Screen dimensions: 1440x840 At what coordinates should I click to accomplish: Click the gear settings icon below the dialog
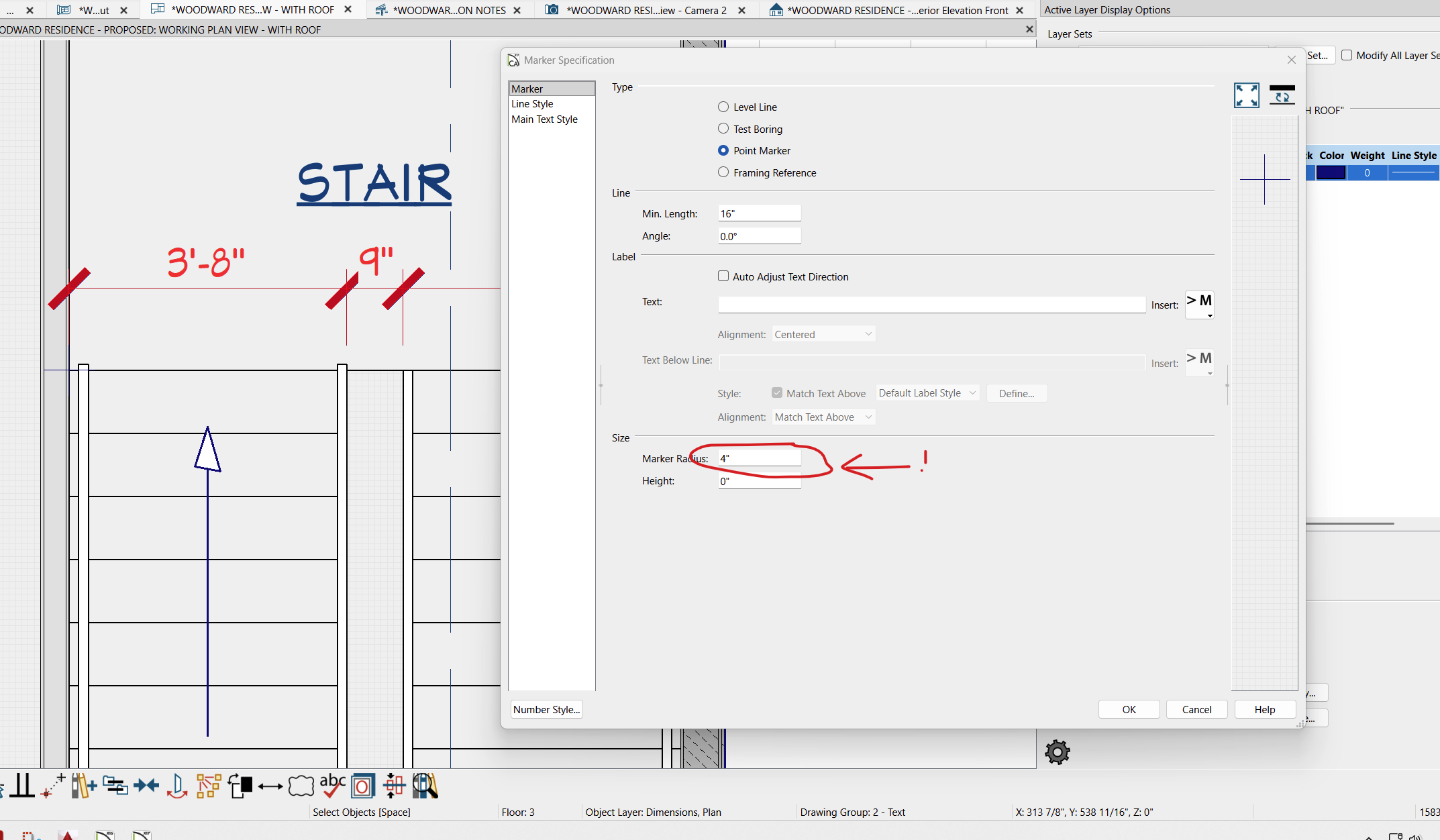(1057, 752)
